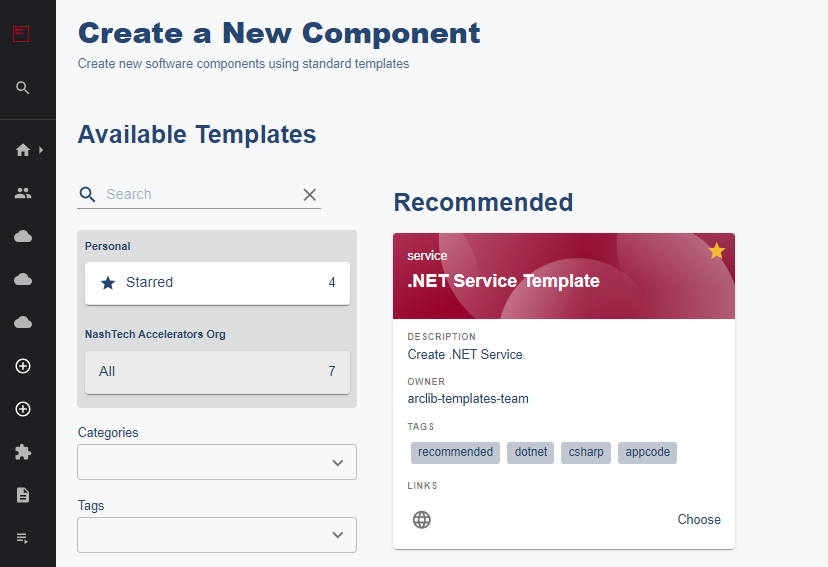This screenshot has height=567, width=828.
Task: Open the globe link icon on card
Action: click(422, 520)
